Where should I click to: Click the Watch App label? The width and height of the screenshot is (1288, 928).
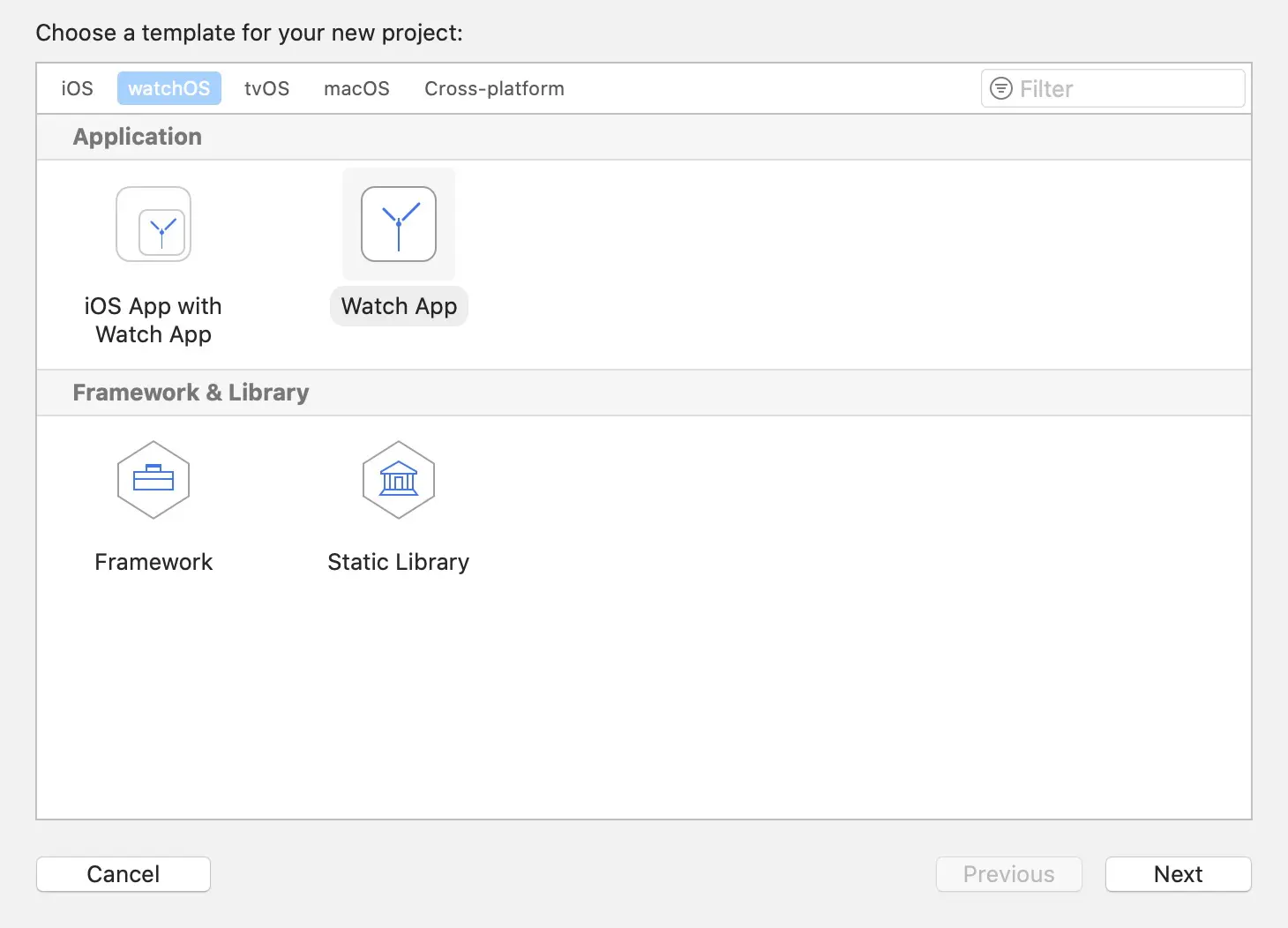[399, 306]
